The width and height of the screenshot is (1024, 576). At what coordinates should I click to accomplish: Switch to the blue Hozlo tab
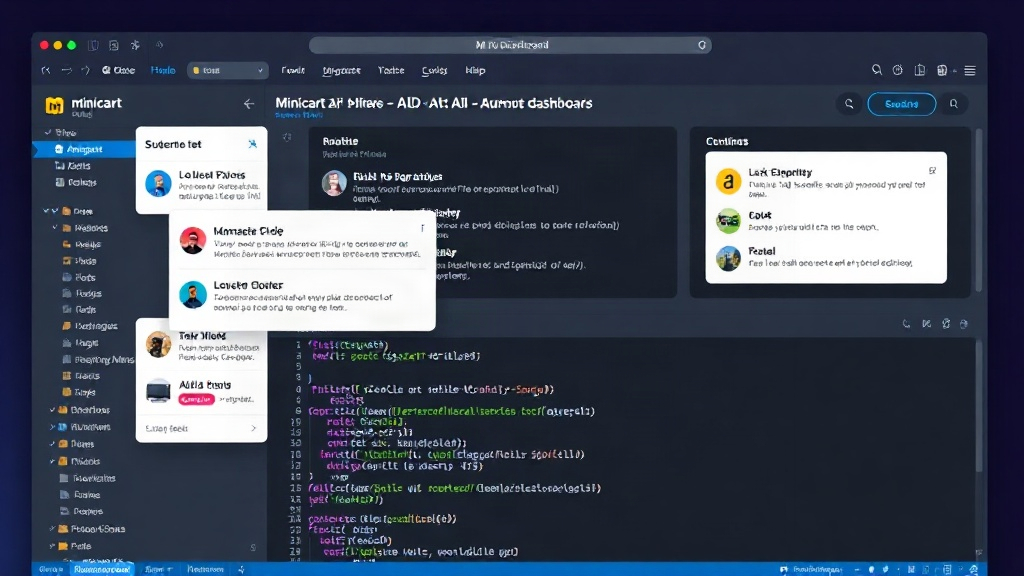163,71
